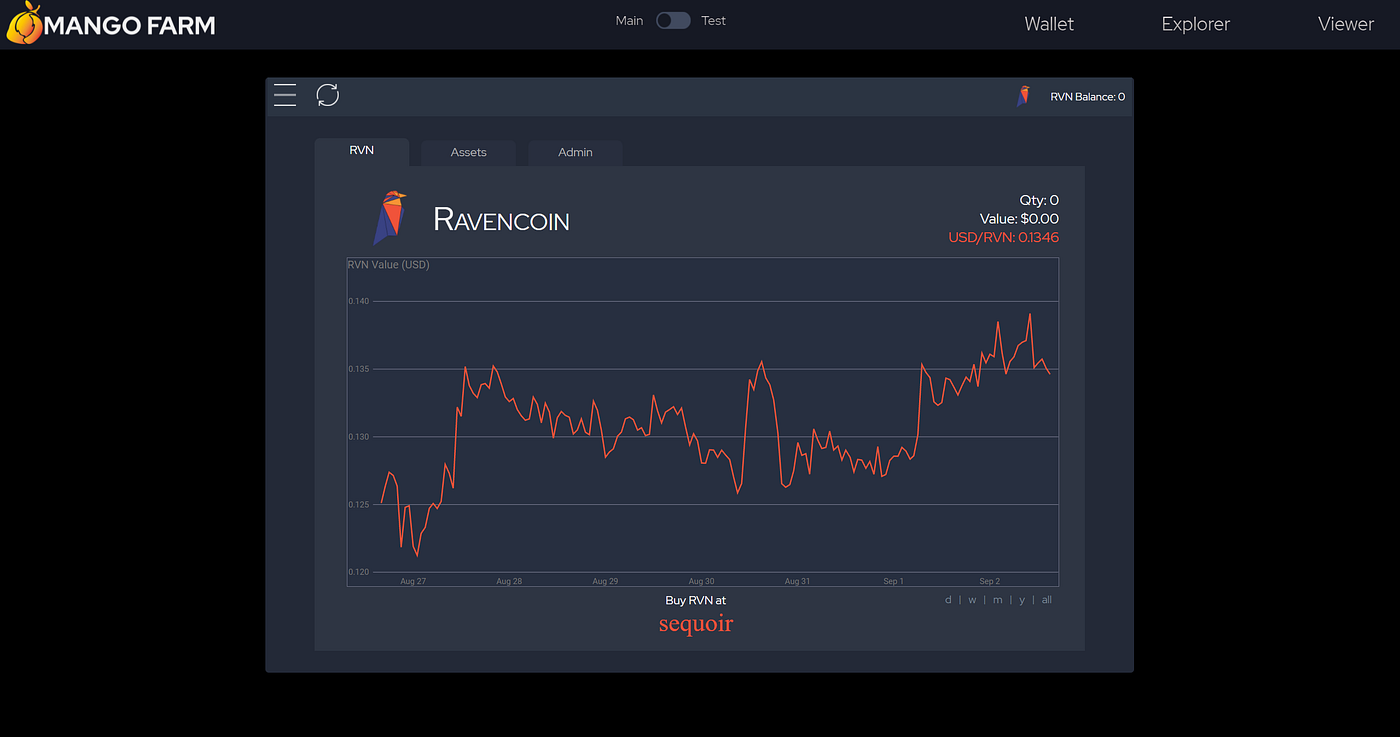
Task: Click the Aug 27 axis label
Action: pyautogui.click(x=413, y=581)
